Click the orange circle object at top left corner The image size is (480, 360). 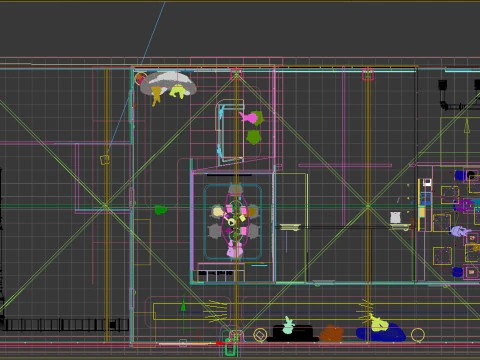140,78
